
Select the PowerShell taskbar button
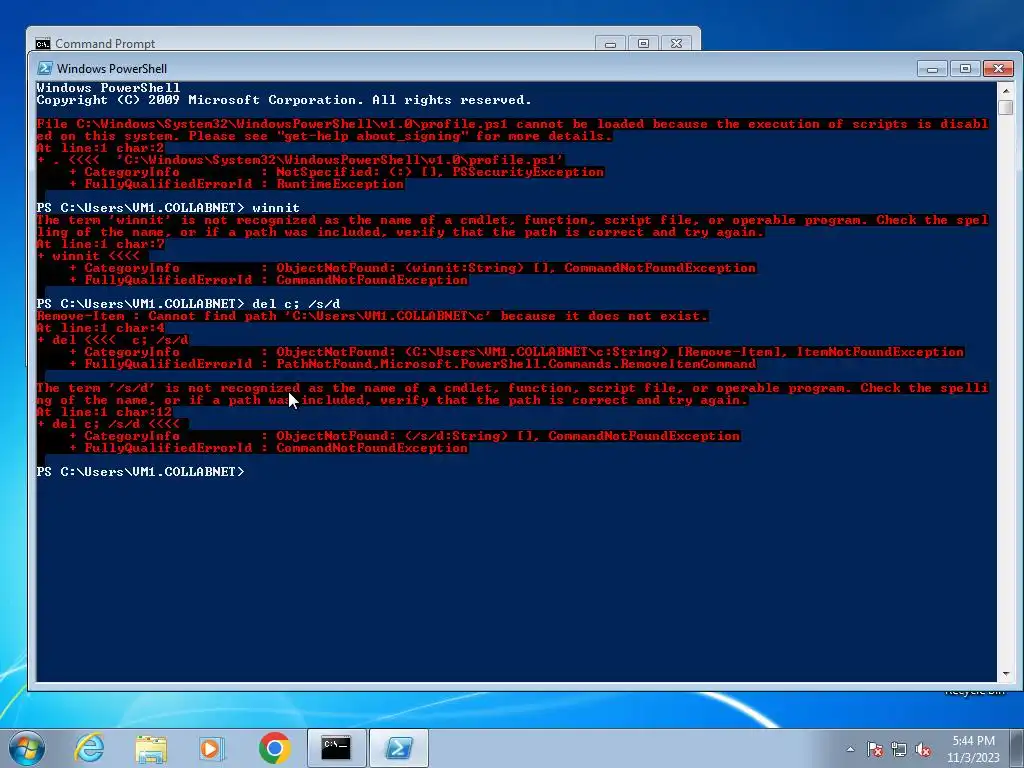(399, 748)
